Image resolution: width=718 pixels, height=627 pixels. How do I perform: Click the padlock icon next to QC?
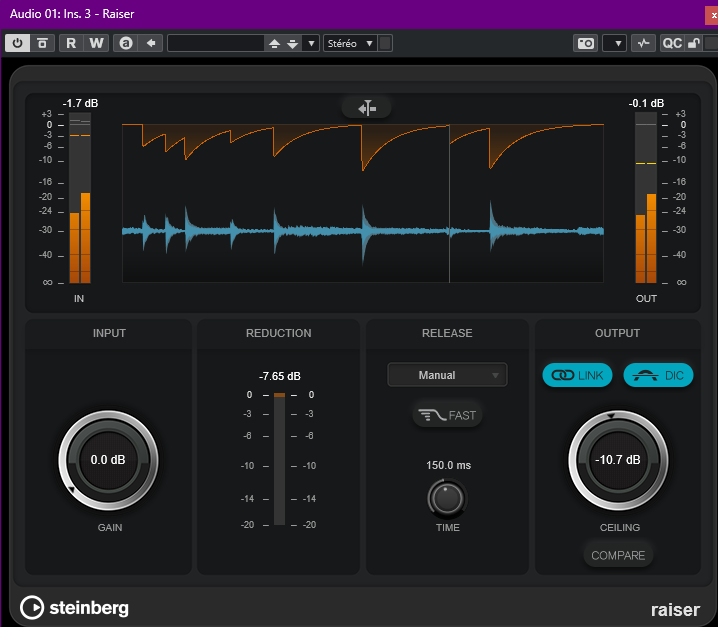pyautogui.click(x=692, y=43)
